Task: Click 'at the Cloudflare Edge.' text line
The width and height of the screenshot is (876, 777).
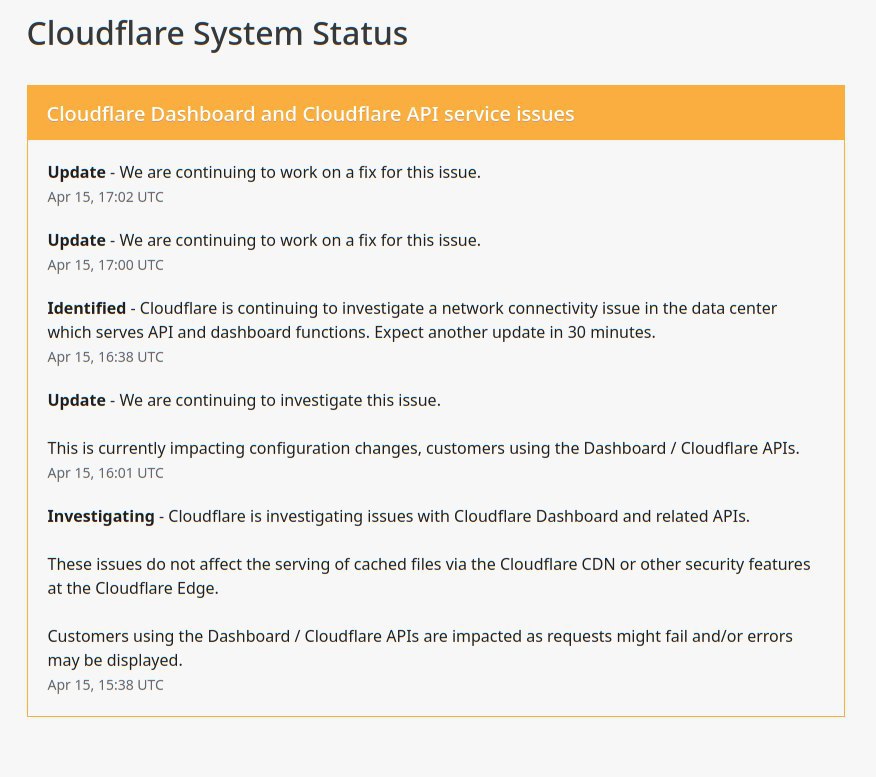Action: (133, 589)
